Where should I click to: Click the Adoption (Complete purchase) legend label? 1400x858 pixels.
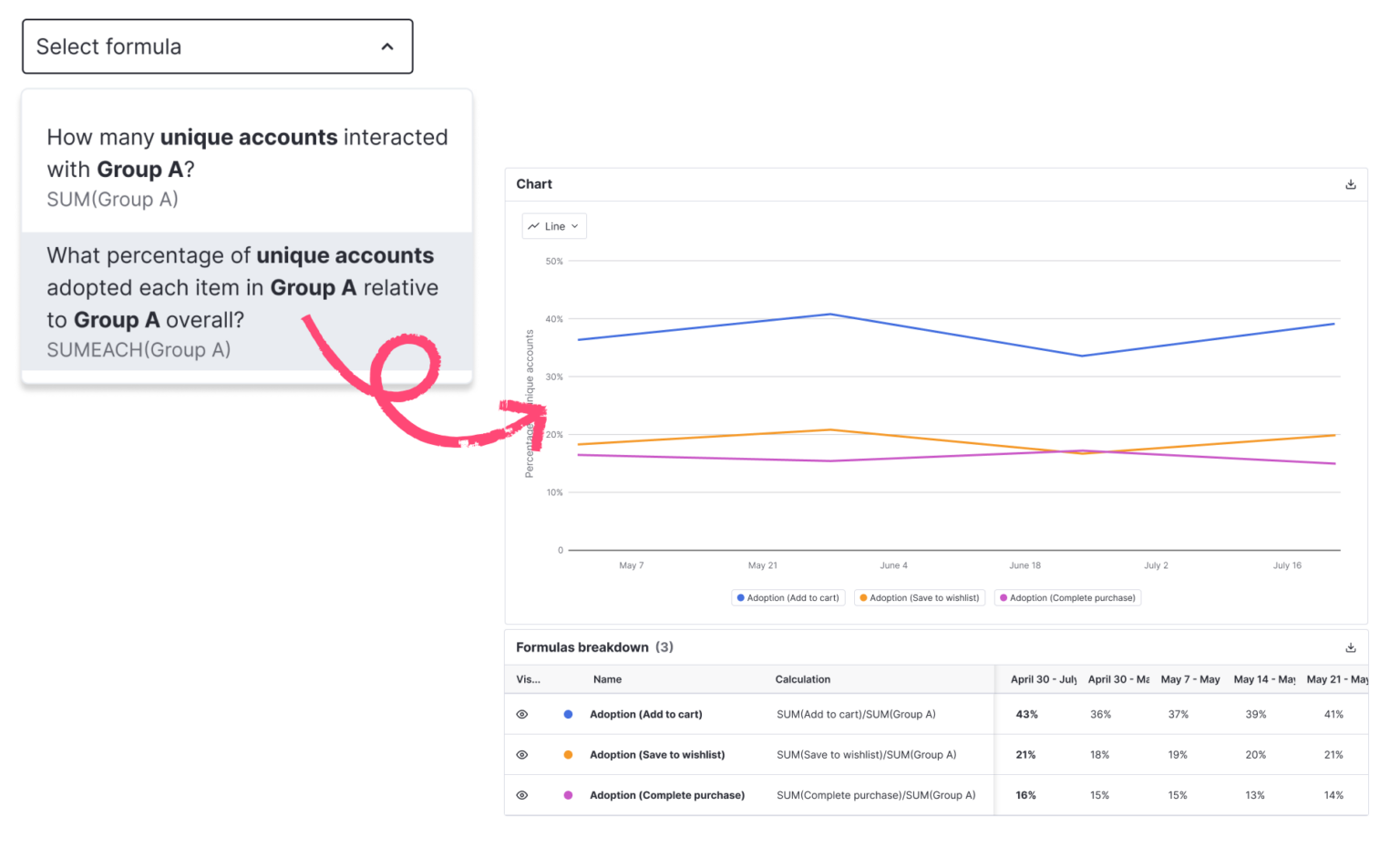[x=1073, y=597]
